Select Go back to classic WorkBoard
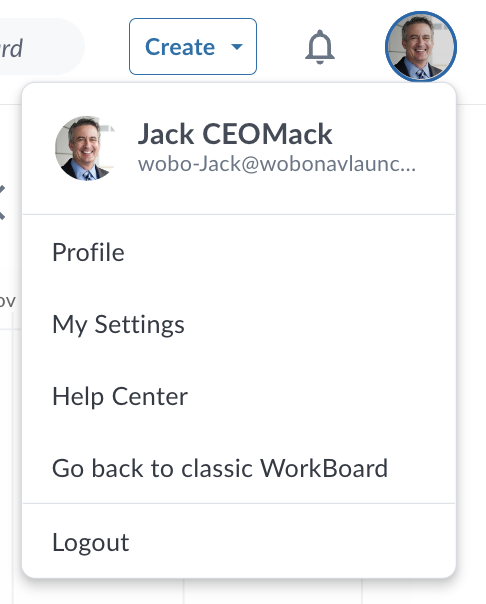Viewport: 486px width, 604px height. 239,468
